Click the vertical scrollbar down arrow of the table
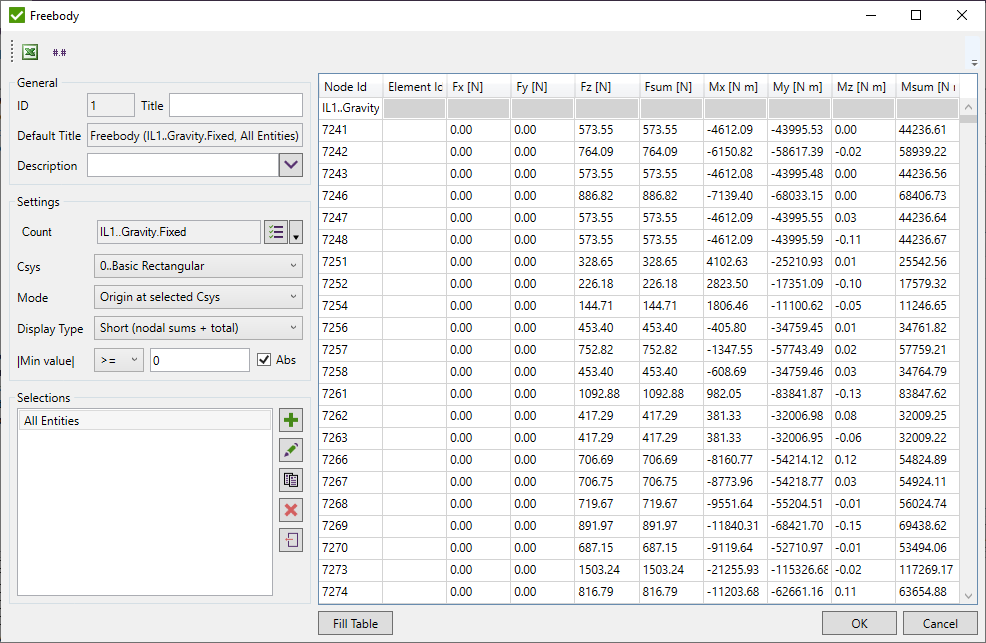 (967, 596)
